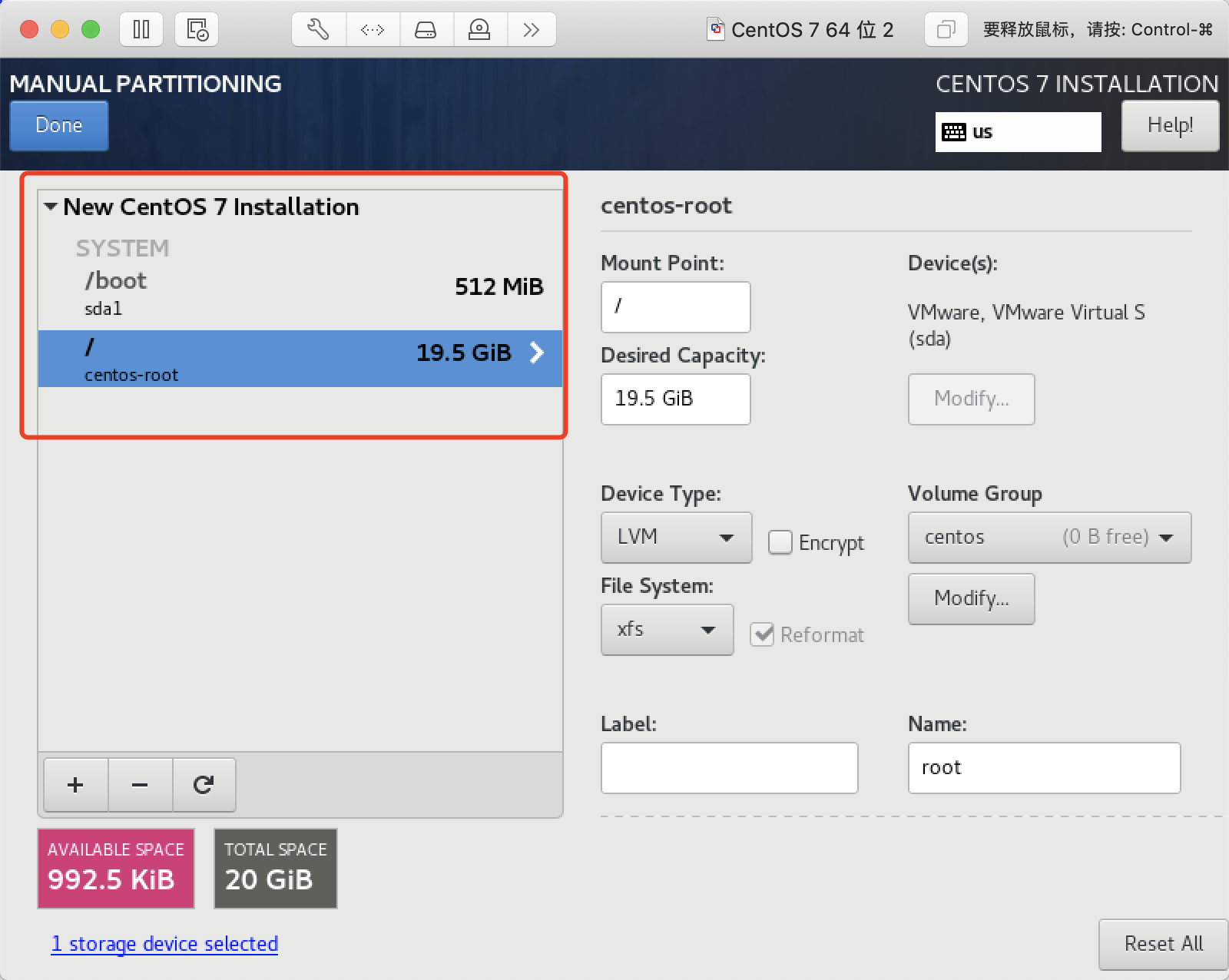Open virtual machine settings wrench icon
The height and width of the screenshot is (980, 1229).
pos(319,30)
